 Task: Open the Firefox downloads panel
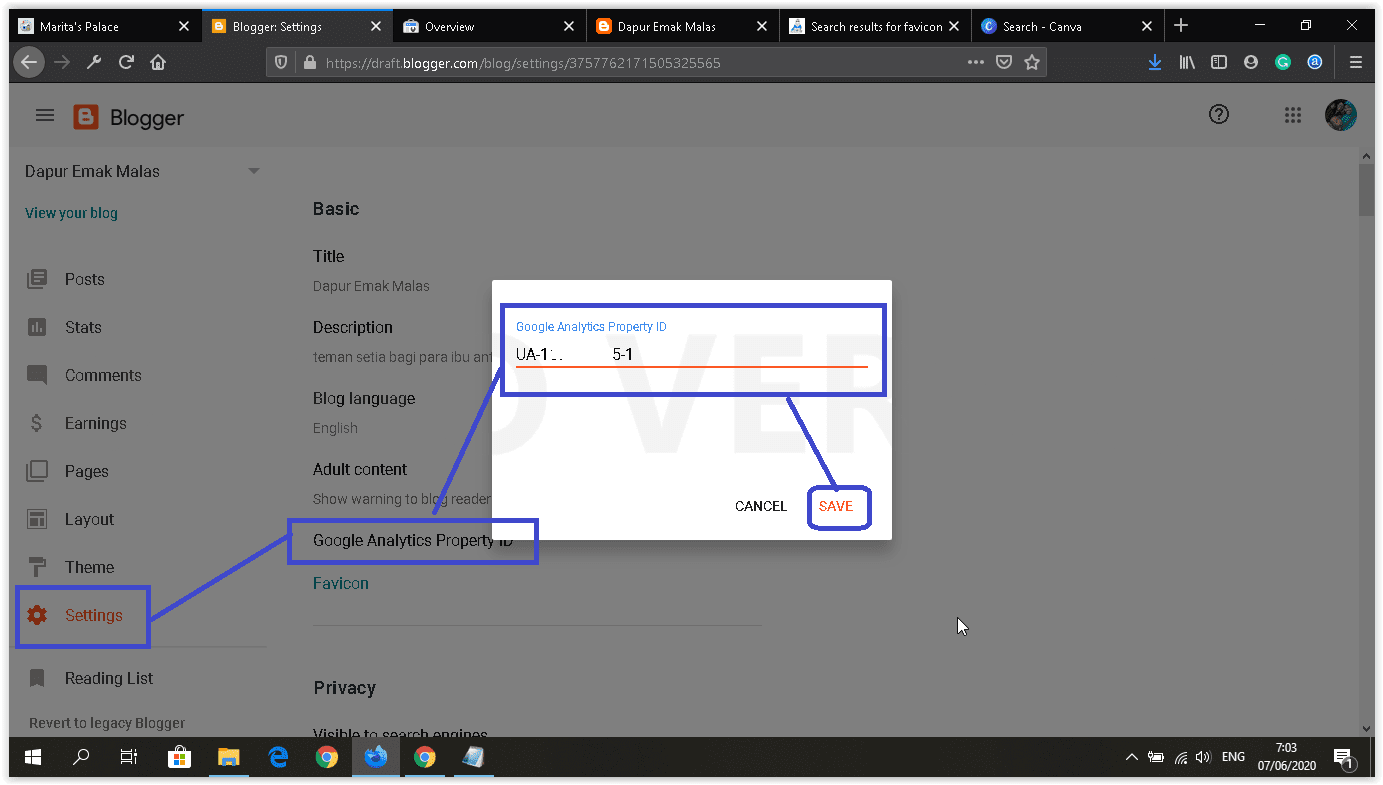[1155, 62]
